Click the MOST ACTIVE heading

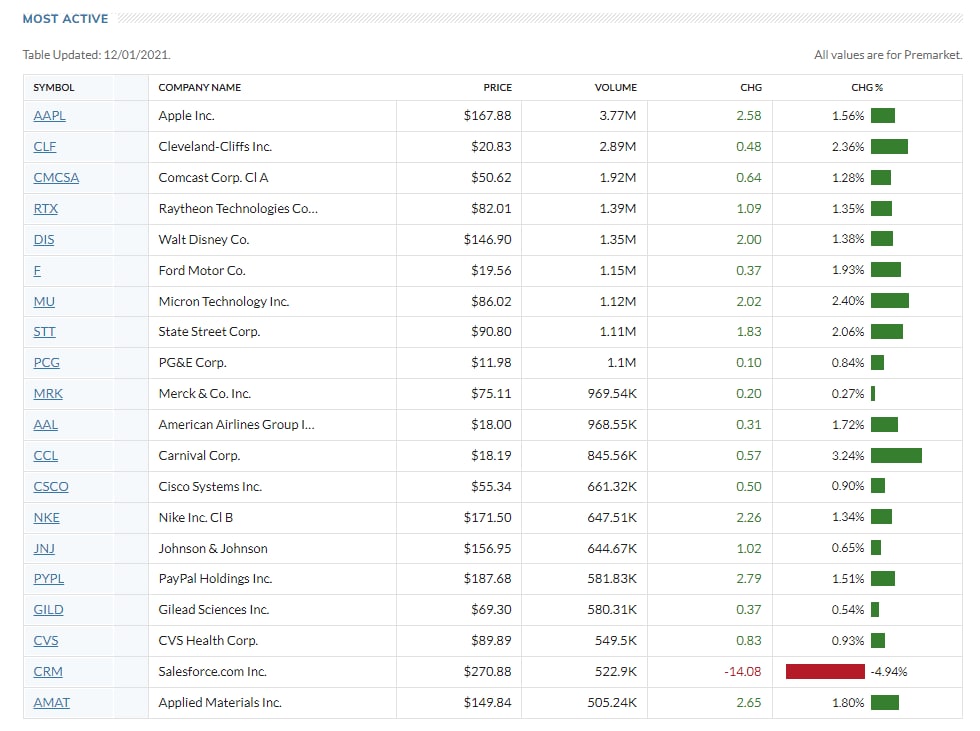tap(66, 19)
